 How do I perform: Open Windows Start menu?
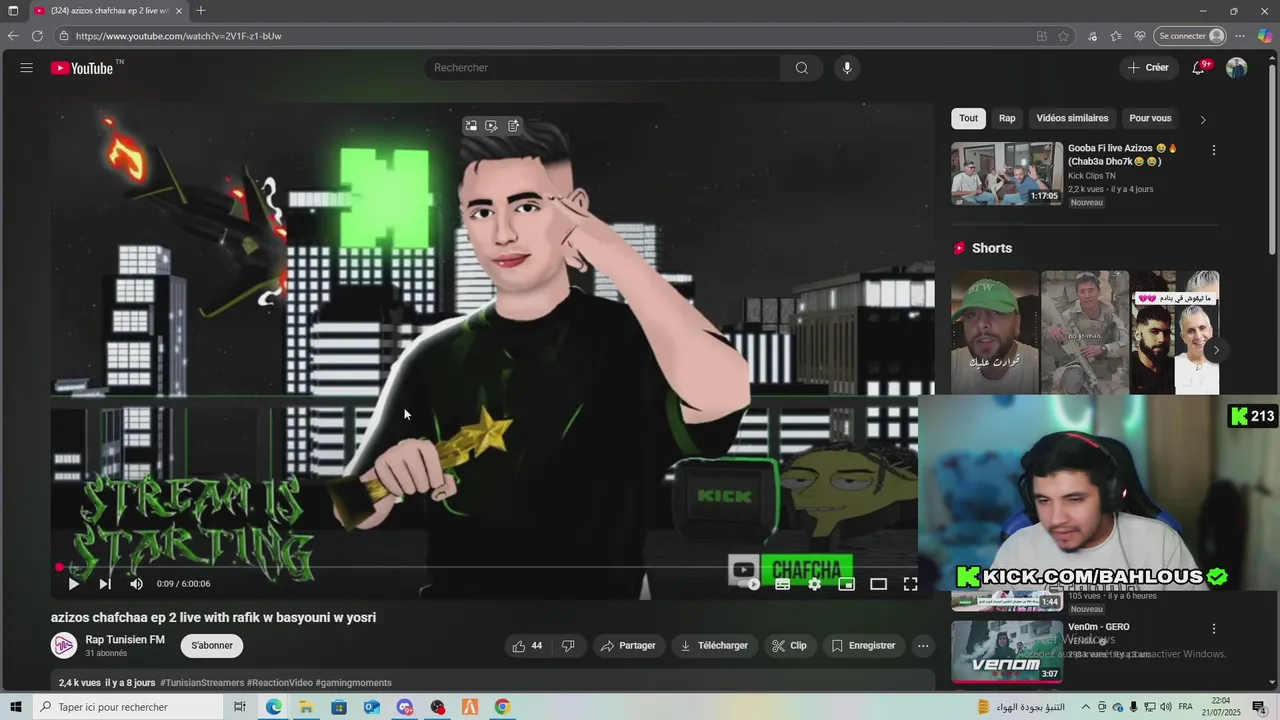pos(15,707)
